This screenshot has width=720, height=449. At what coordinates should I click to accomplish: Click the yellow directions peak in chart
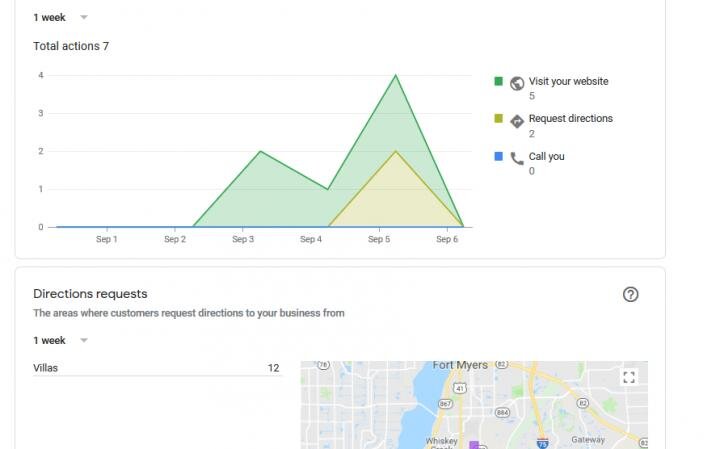click(x=396, y=152)
